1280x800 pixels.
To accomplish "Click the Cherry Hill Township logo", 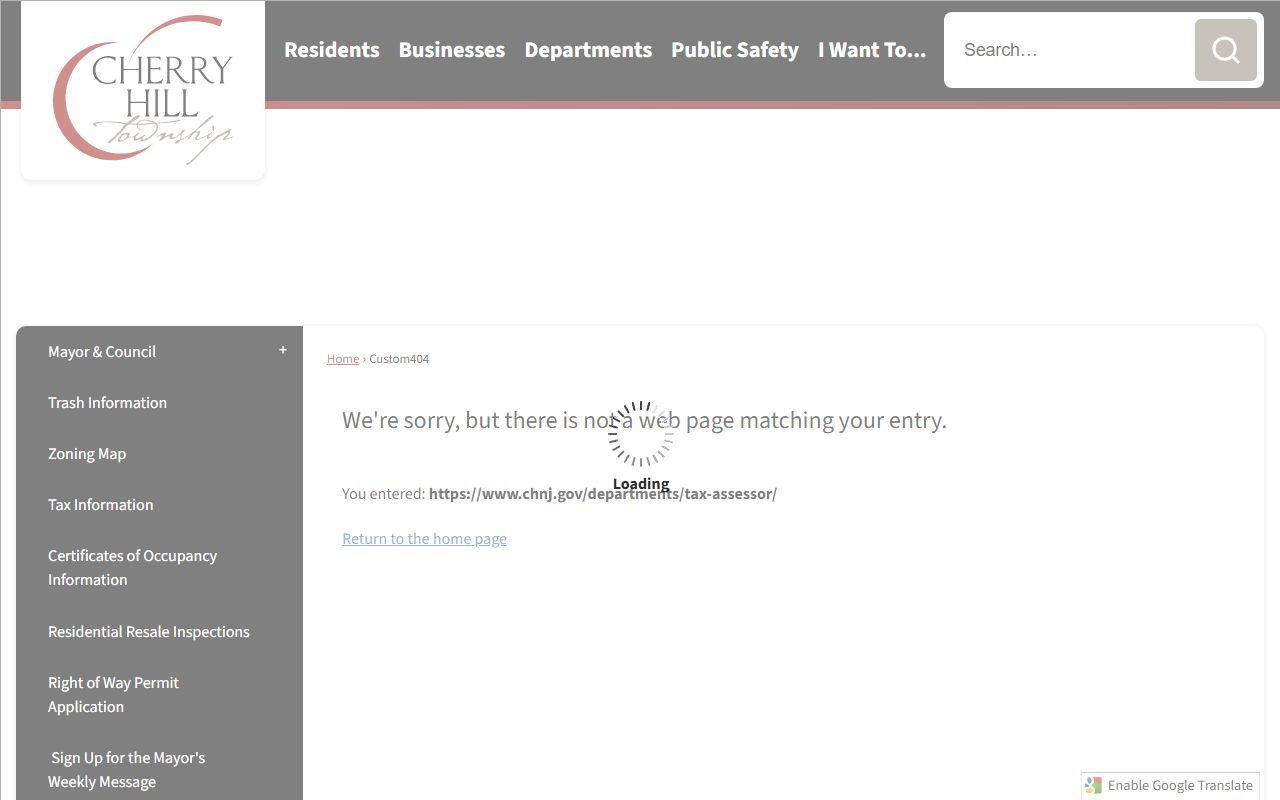I will (143, 90).
